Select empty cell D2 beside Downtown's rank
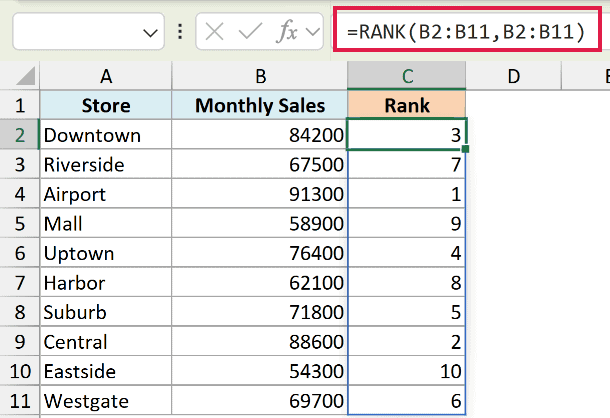Viewport: 610px width, 418px height. [x=514, y=135]
